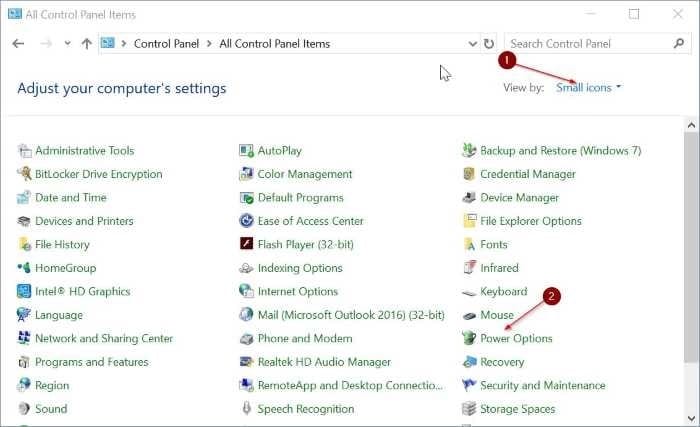Viewport: 700px width, 427px height.
Task: Click the Devices and Printers icon
Action: coord(24,221)
